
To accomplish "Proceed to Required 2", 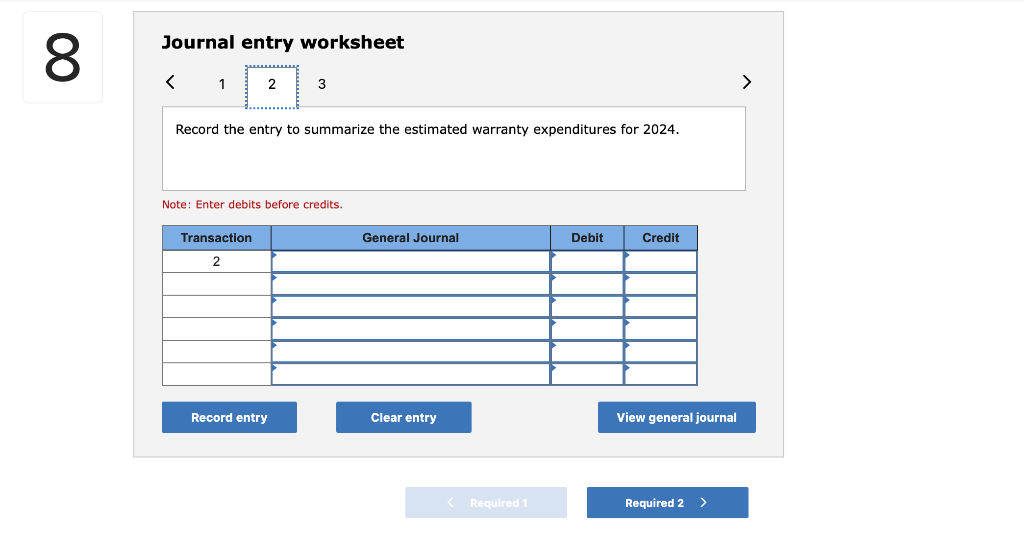I will 667,502.
